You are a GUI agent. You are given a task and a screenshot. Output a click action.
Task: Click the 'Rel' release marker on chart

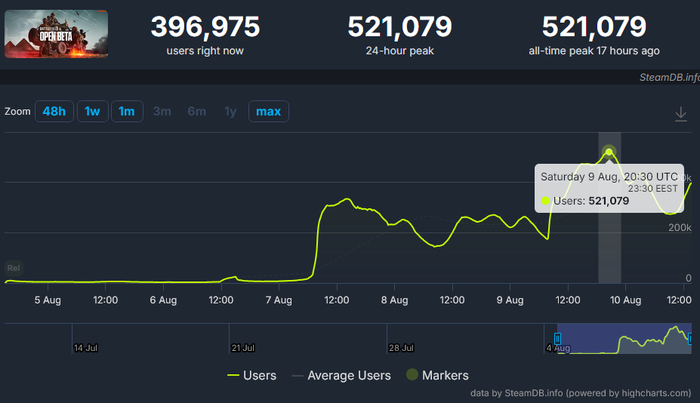tap(14, 268)
